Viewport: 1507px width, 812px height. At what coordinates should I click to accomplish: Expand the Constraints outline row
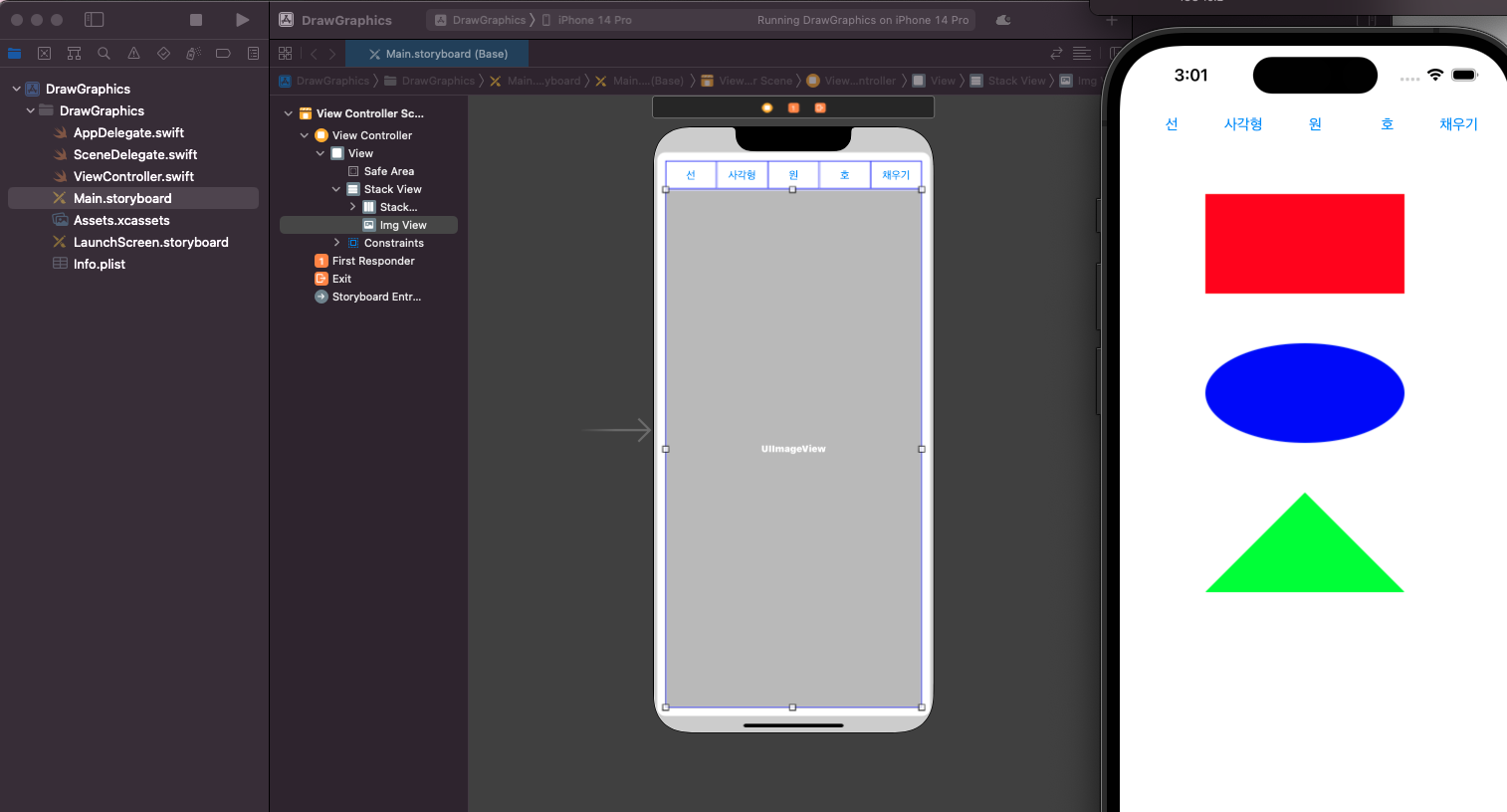click(336, 243)
